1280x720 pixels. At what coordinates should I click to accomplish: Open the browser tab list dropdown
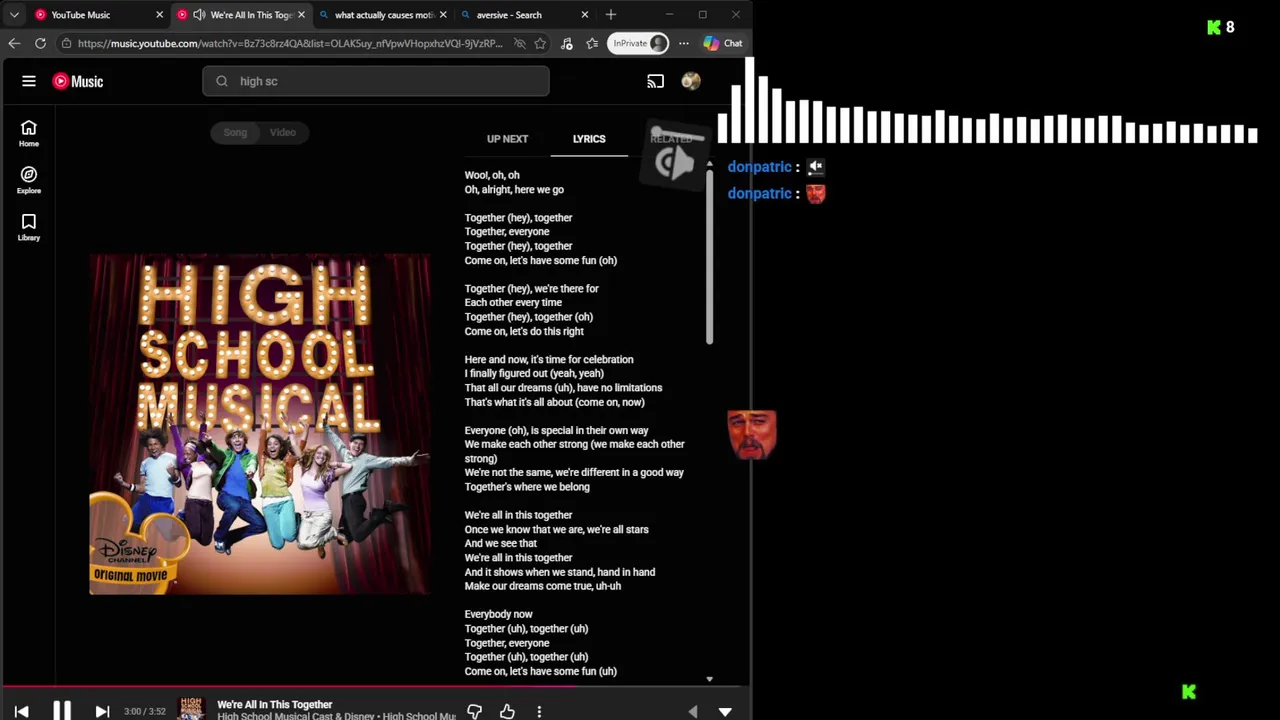pyautogui.click(x=14, y=15)
